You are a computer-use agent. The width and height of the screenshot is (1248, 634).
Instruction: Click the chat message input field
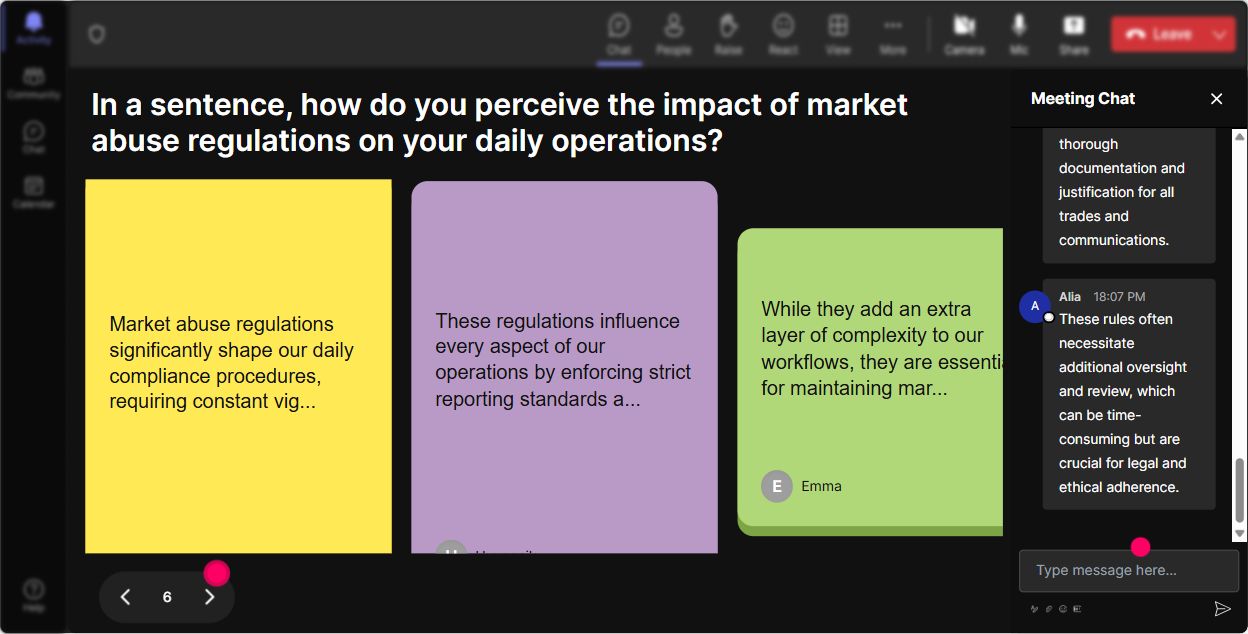pyautogui.click(x=1128, y=571)
